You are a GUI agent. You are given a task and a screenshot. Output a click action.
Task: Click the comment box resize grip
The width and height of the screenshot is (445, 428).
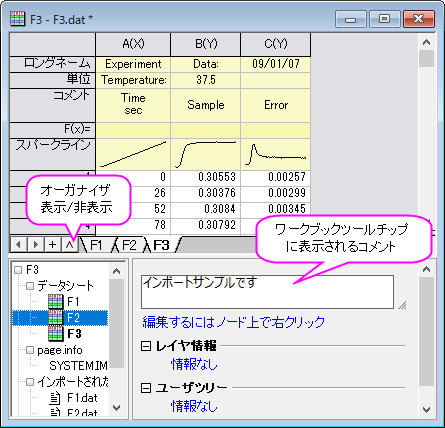[402, 305]
